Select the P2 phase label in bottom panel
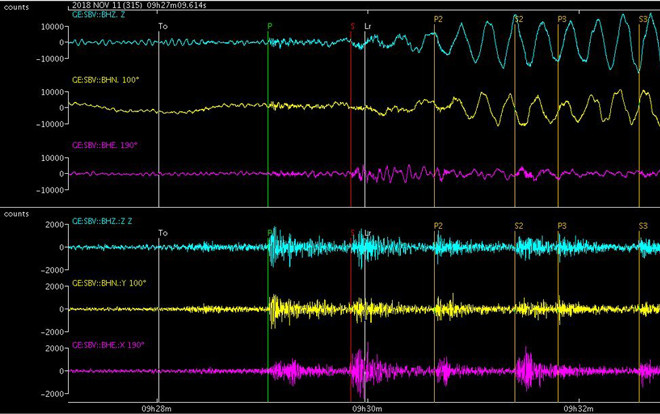Image resolution: width=660 pixels, height=414 pixels. click(438, 227)
